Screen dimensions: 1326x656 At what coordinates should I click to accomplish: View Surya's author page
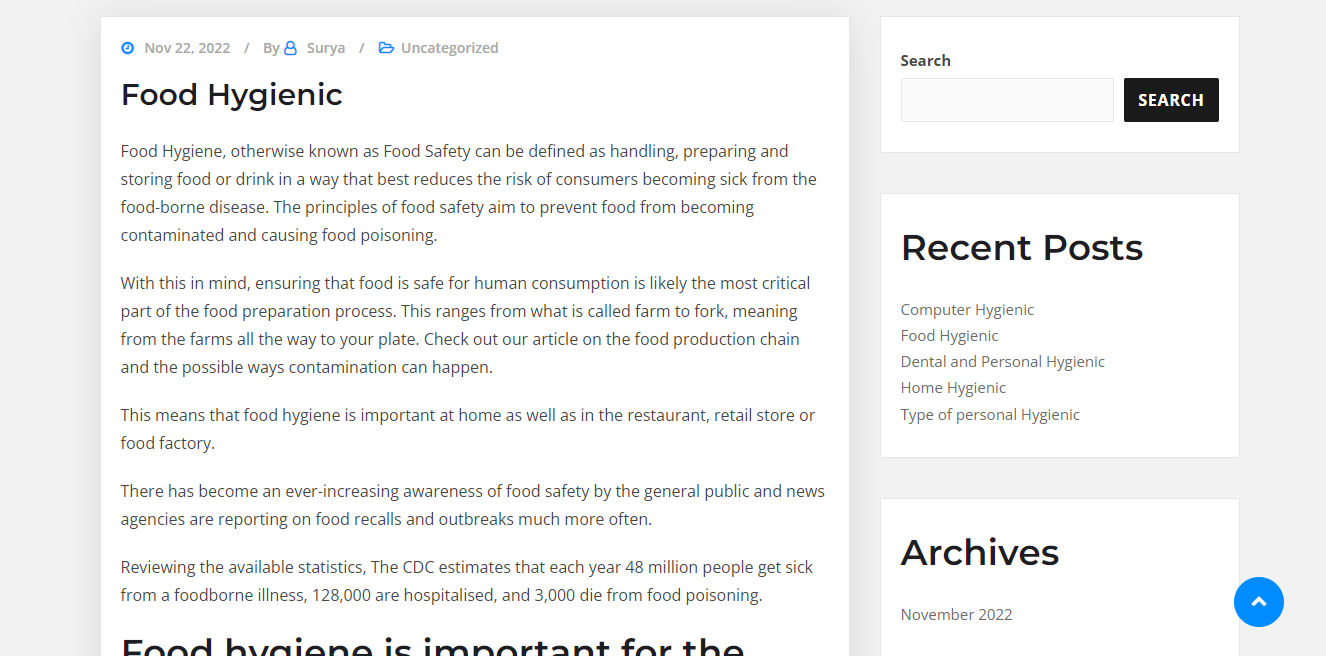325,47
